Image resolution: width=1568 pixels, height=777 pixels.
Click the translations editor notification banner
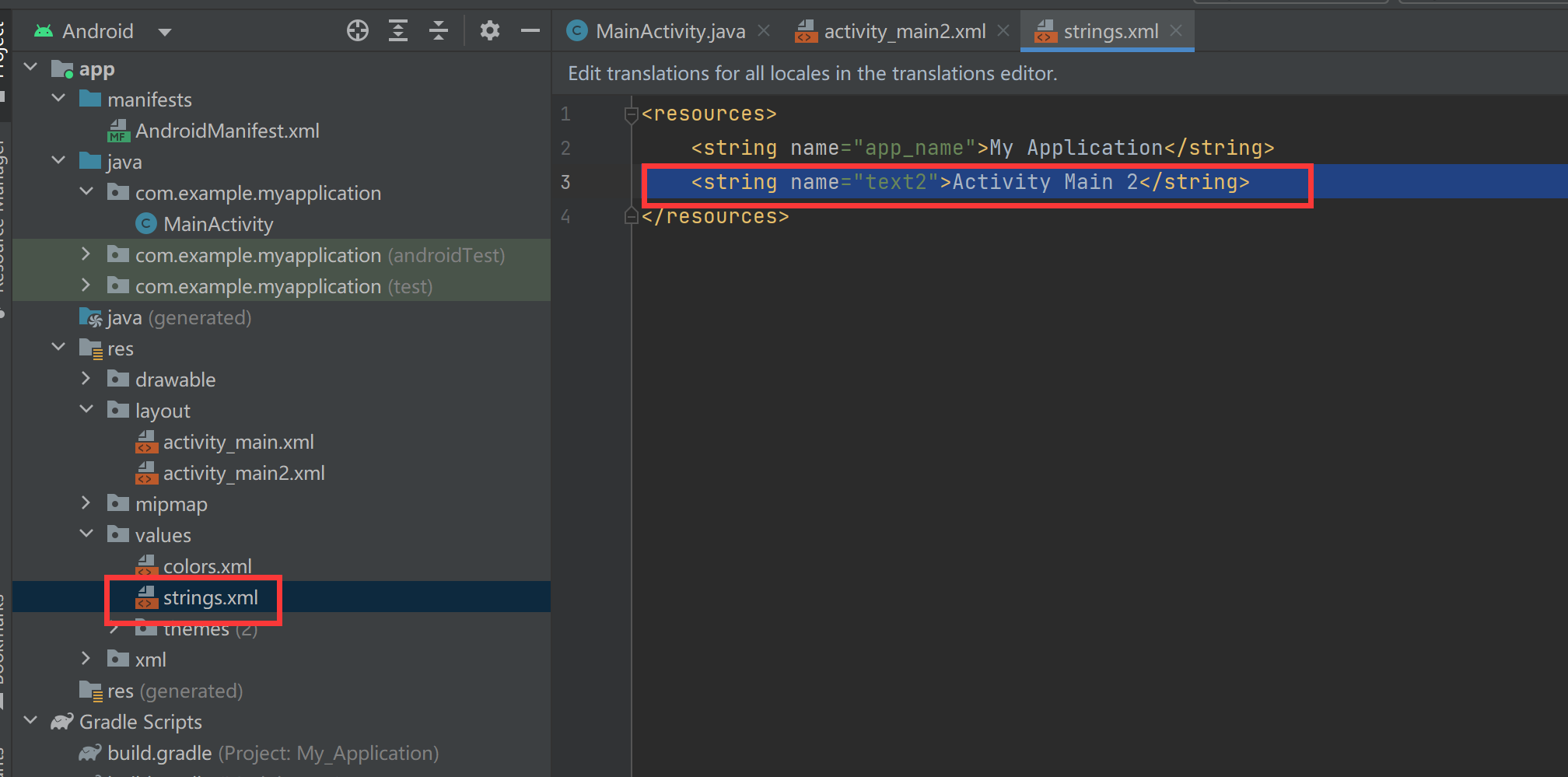(x=1060, y=73)
